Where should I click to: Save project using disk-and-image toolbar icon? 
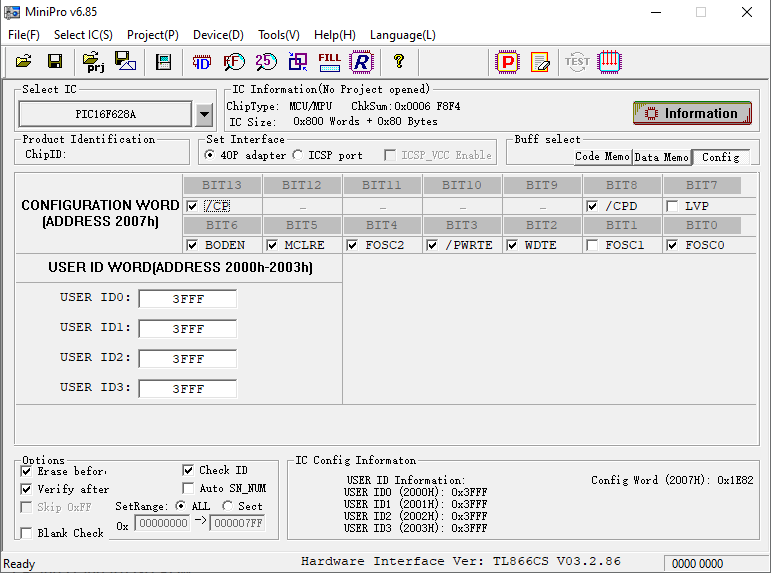(125, 61)
